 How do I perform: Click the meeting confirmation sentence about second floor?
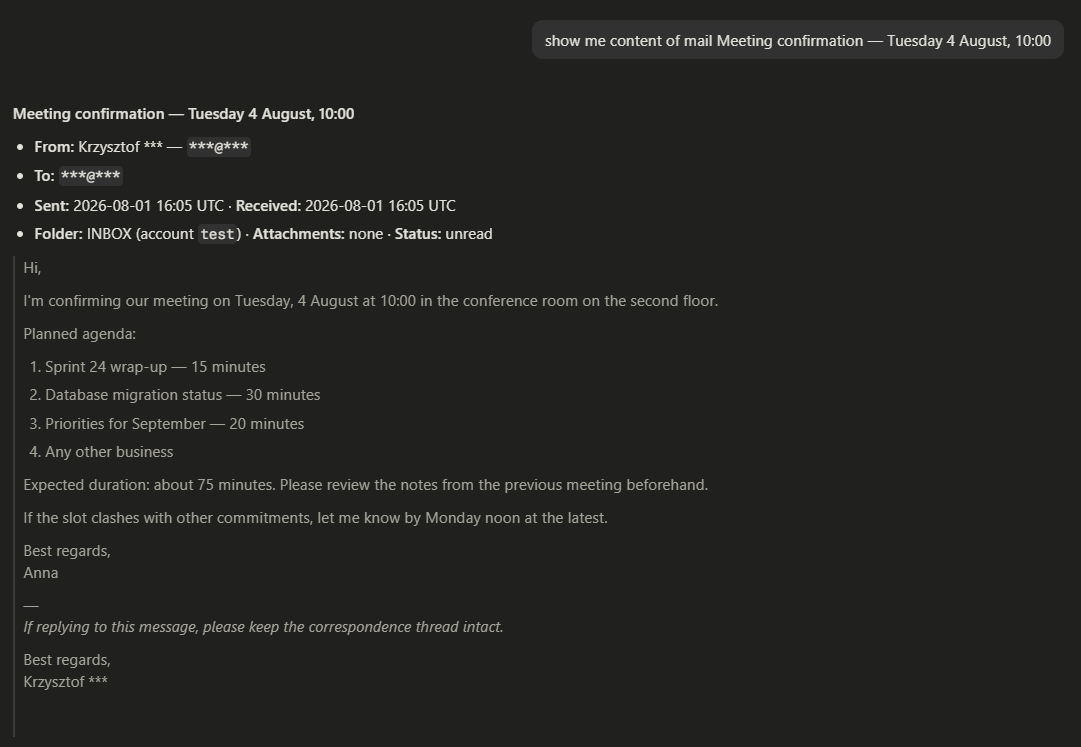point(371,301)
